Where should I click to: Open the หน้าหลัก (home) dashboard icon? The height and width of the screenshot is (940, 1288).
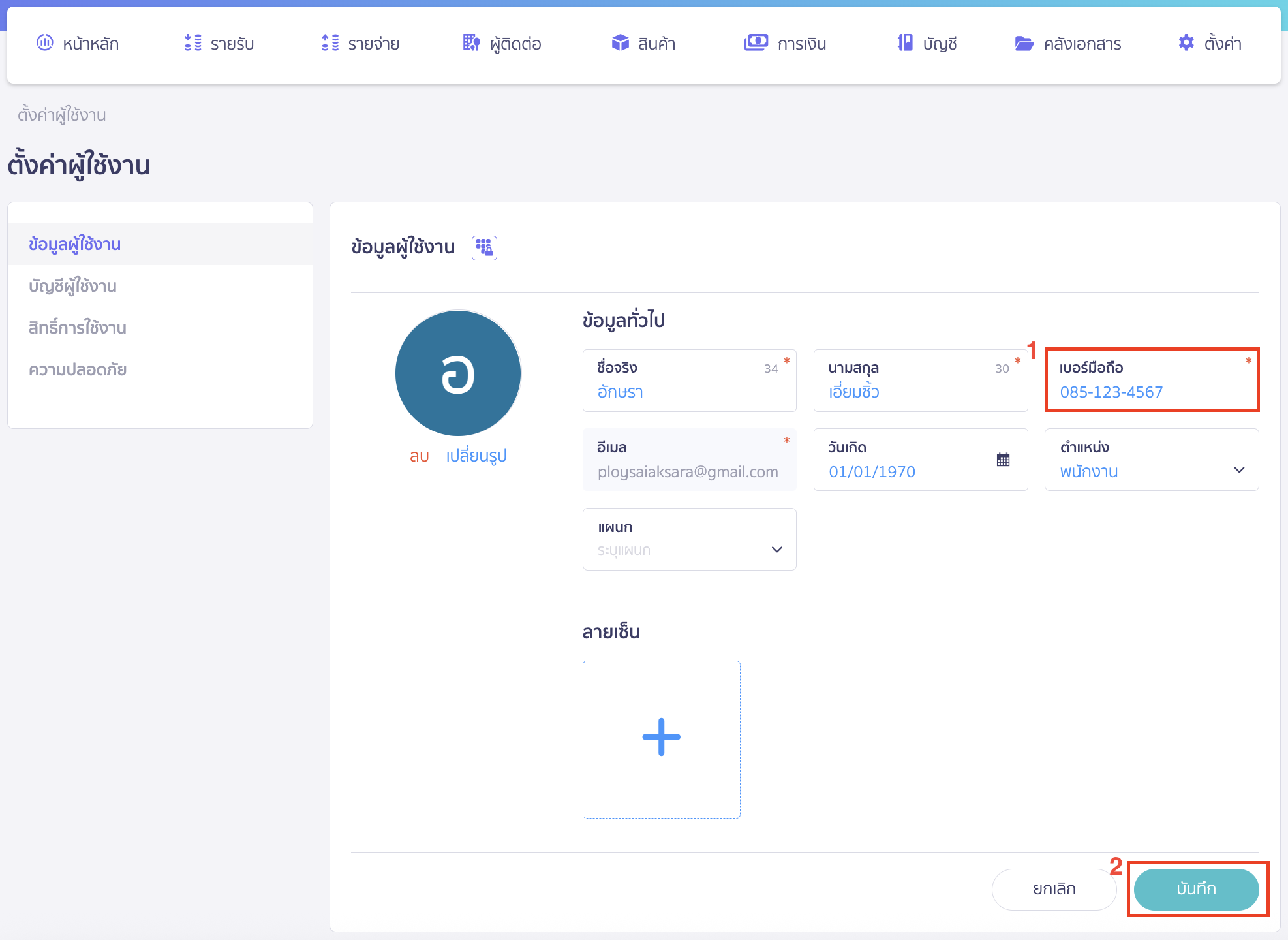coord(44,43)
